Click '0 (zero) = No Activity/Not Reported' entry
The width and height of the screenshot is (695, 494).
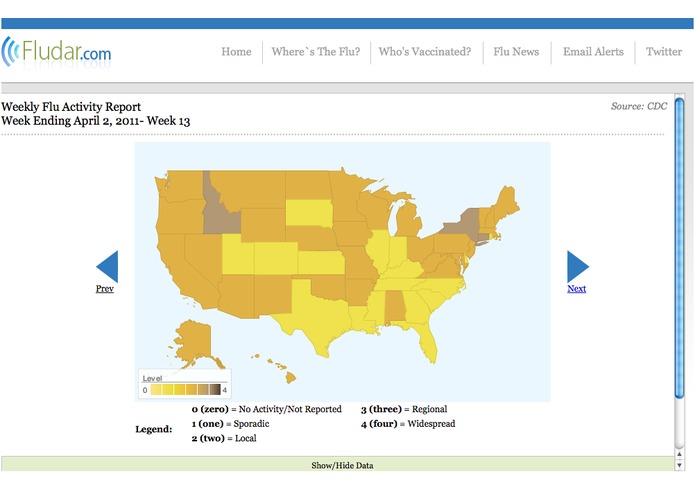point(266,409)
